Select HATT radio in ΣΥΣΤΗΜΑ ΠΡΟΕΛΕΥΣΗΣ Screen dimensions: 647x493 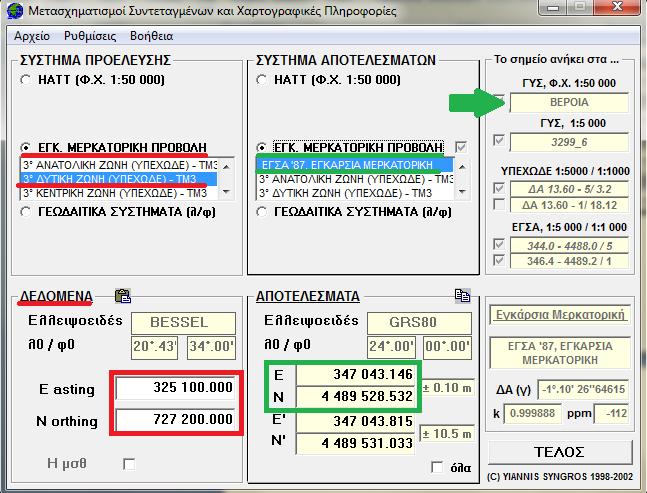coord(26,80)
